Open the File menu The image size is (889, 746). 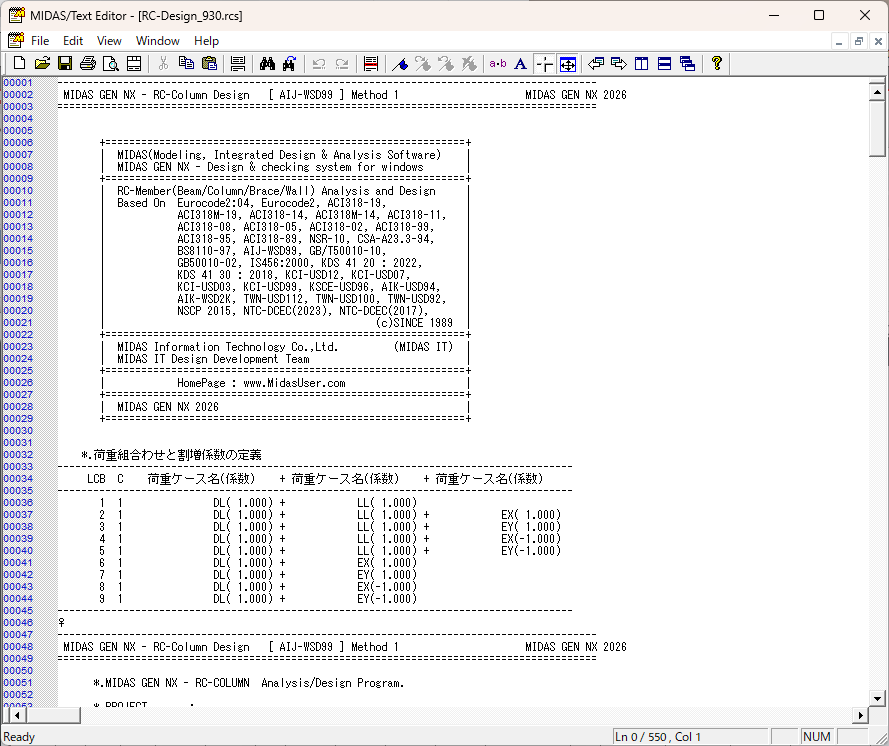40,41
